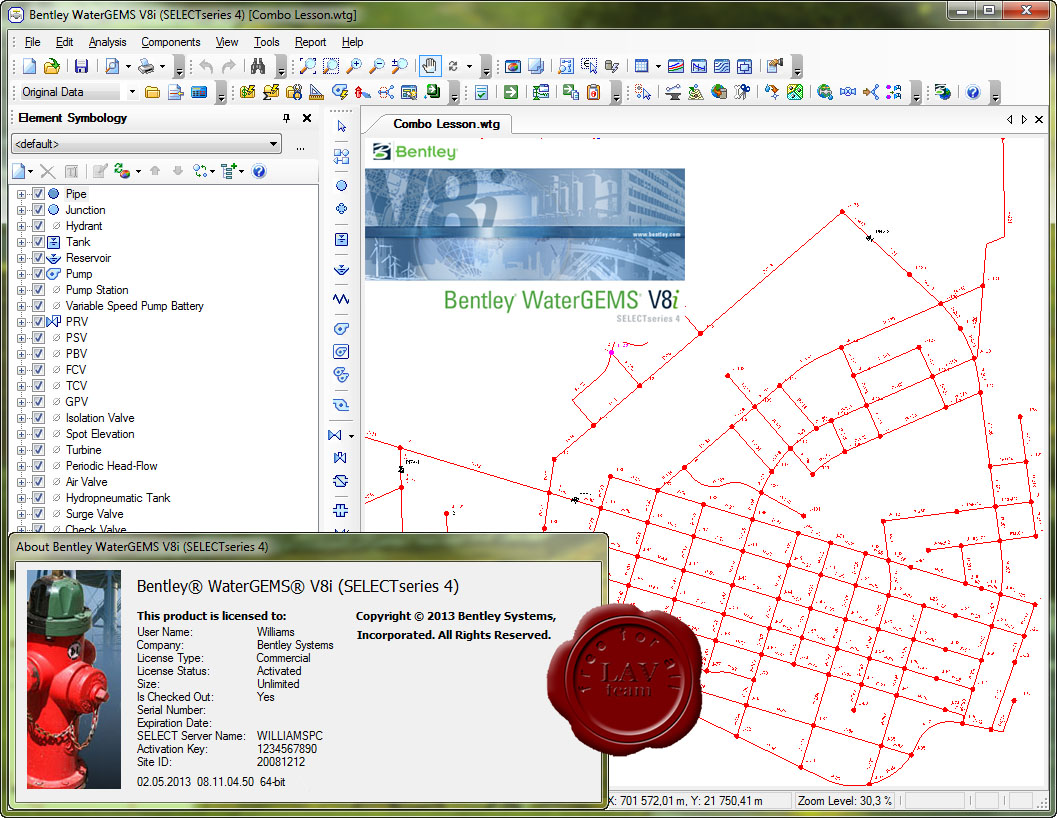Expand the Pipe tree node
The height and width of the screenshot is (818, 1057).
(x=22, y=194)
